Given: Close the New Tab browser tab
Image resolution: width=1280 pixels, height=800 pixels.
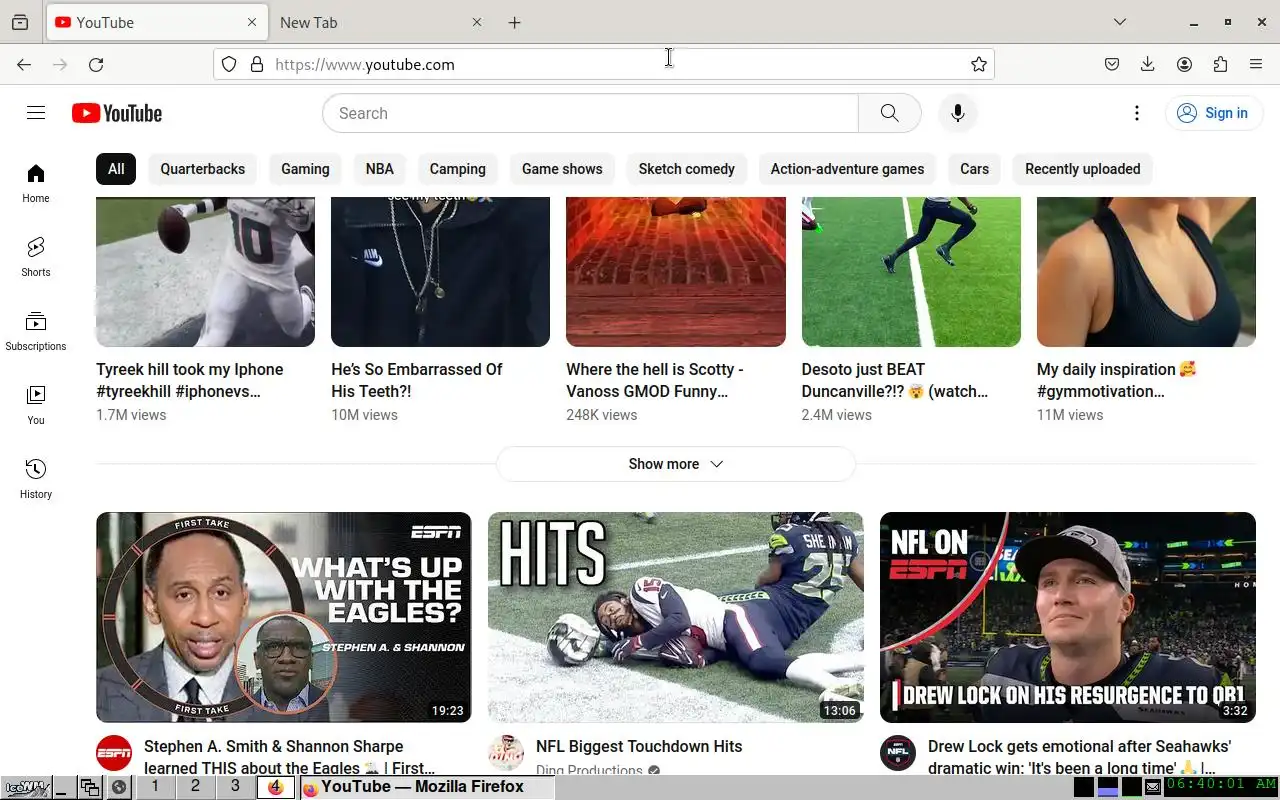Looking at the screenshot, I should [x=477, y=22].
